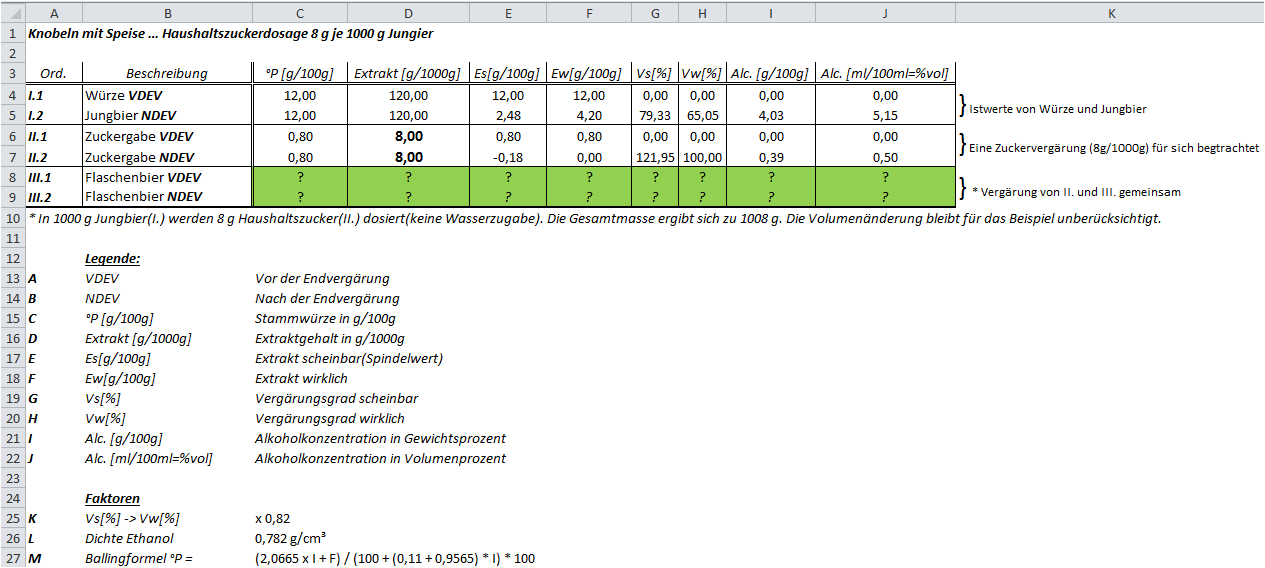Select green Extrakt cell in Flaschenbier VDEV row
The image size is (1265, 568).
[x=408, y=177]
